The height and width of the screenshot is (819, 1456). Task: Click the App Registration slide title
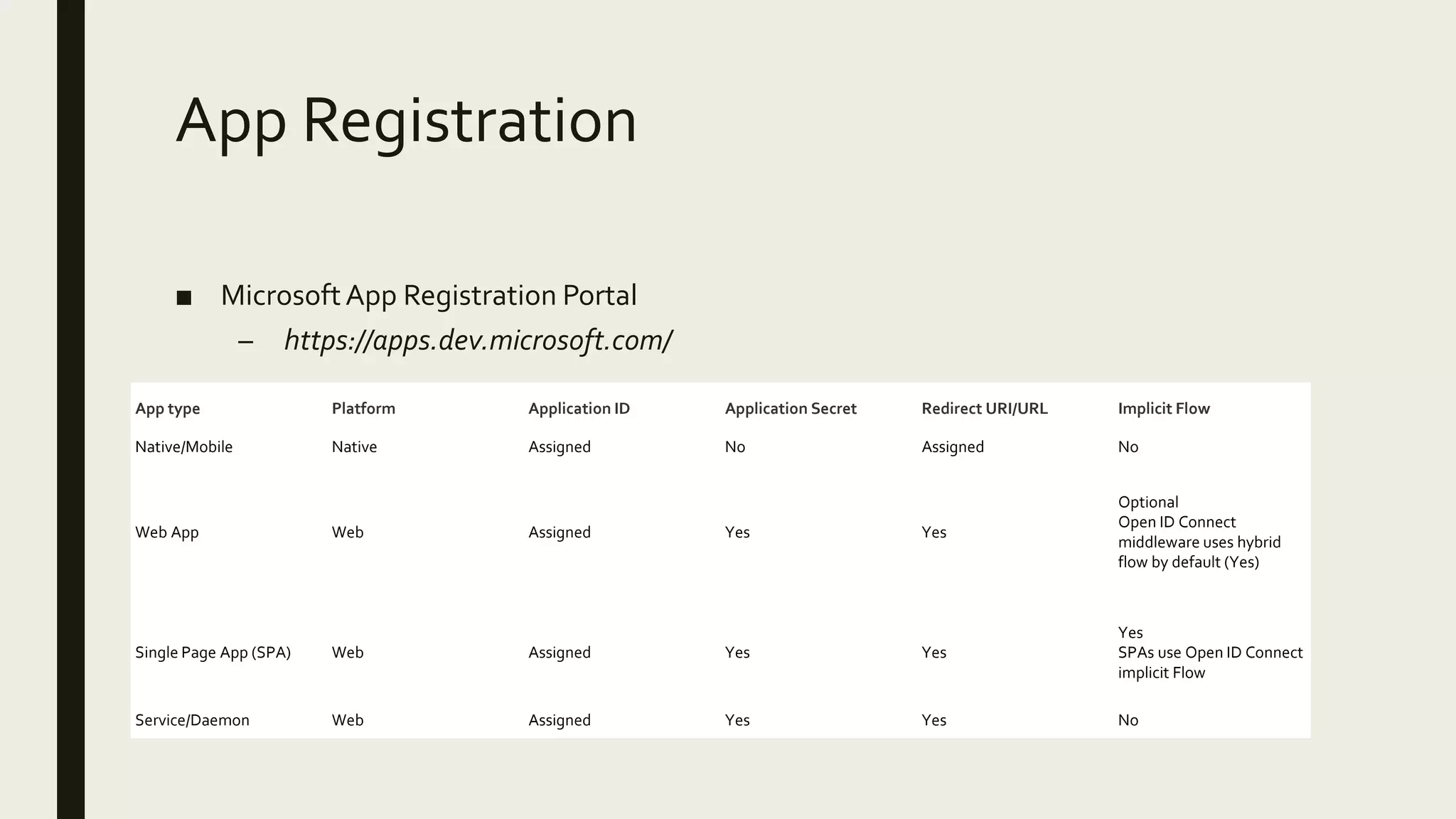click(406, 121)
